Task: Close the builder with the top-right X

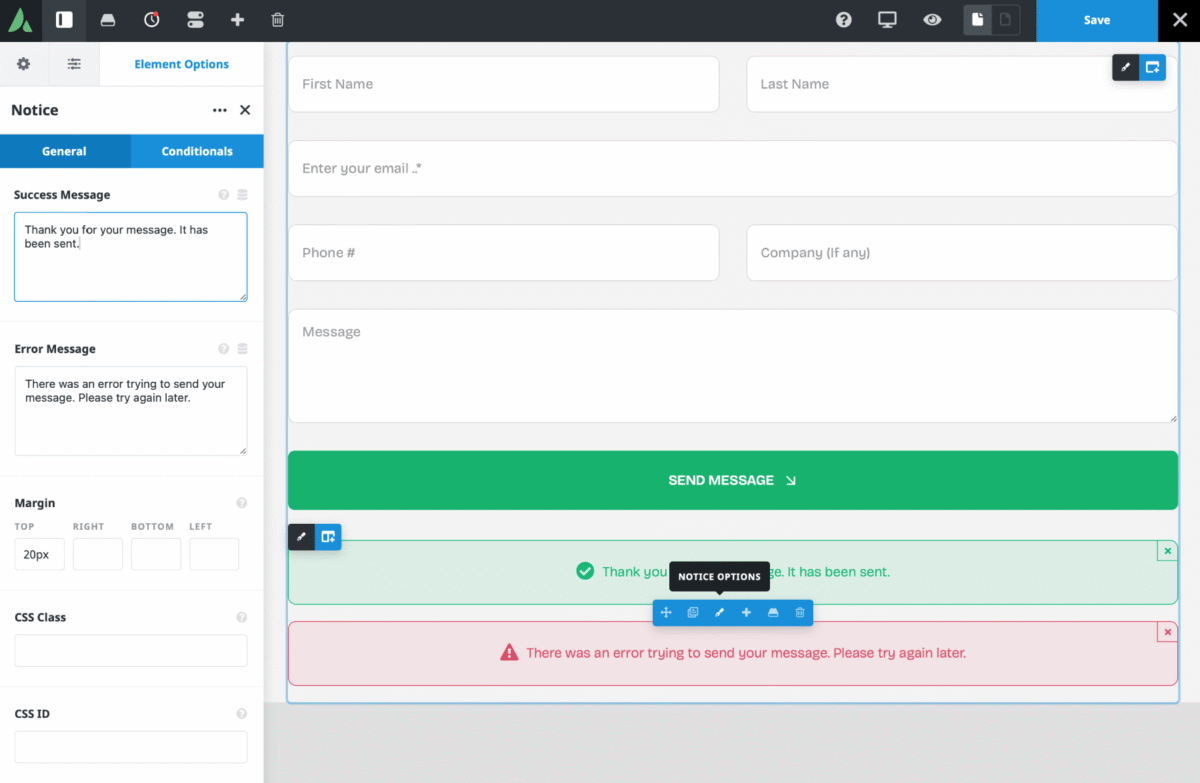Action: coord(1179,20)
